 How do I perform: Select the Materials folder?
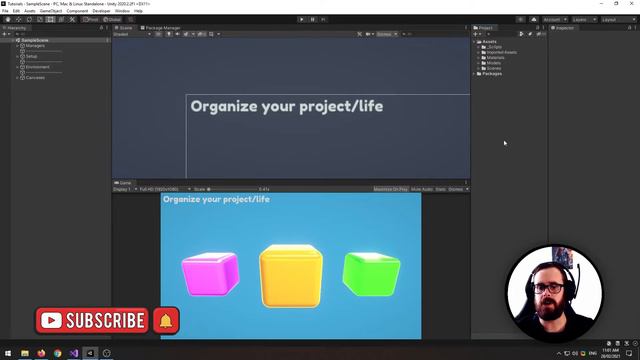click(493, 58)
